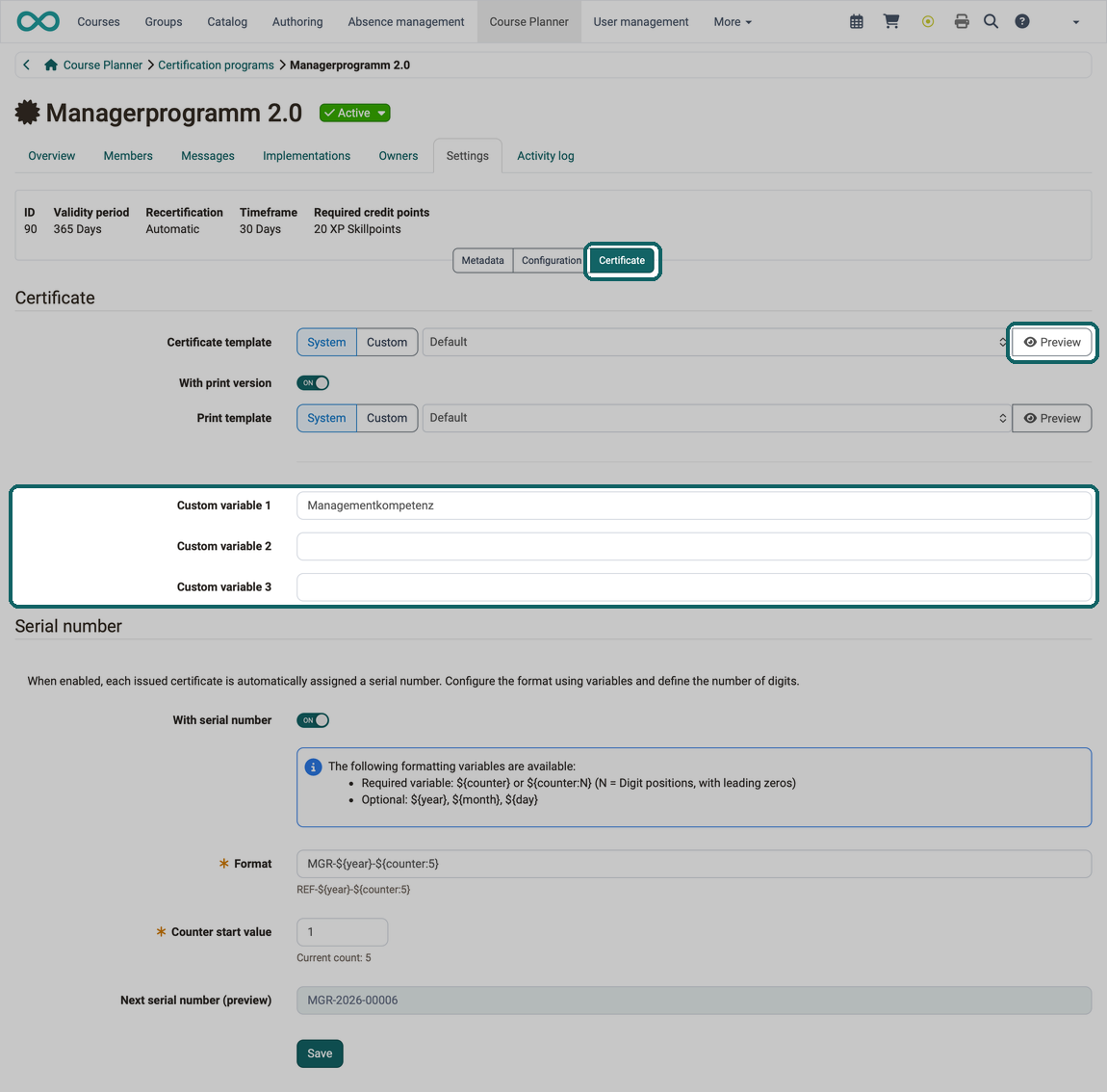The width and height of the screenshot is (1107, 1092).
Task: Select Custom for Print template
Action: [x=387, y=418]
